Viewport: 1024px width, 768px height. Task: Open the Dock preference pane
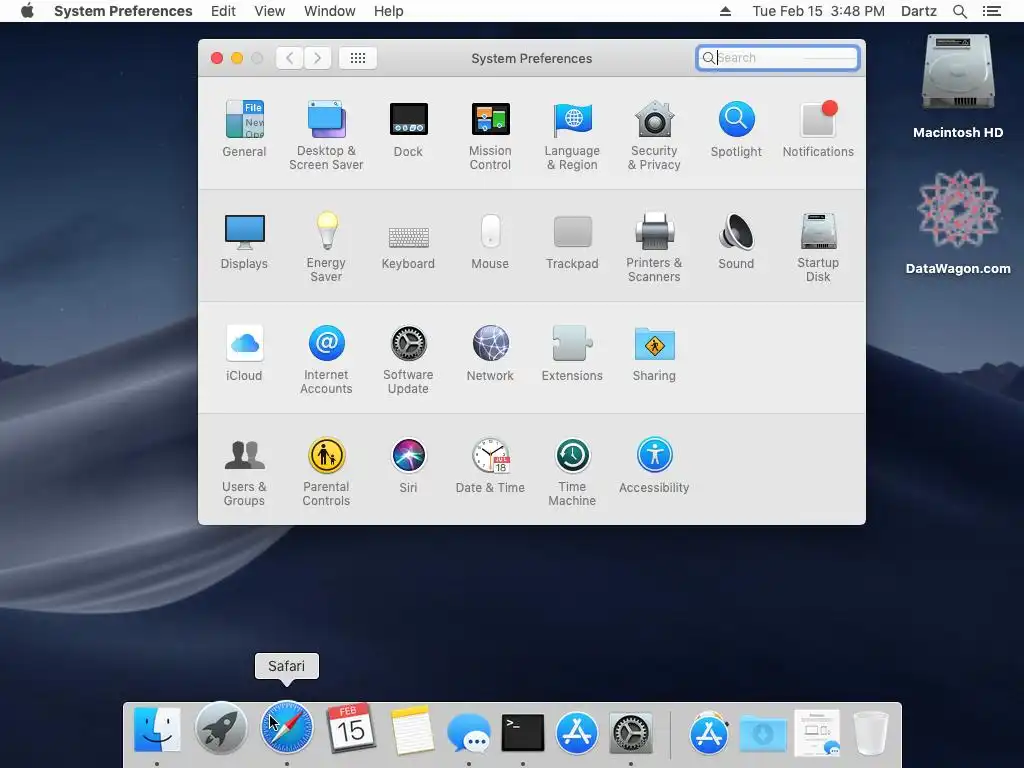coord(408,129)
